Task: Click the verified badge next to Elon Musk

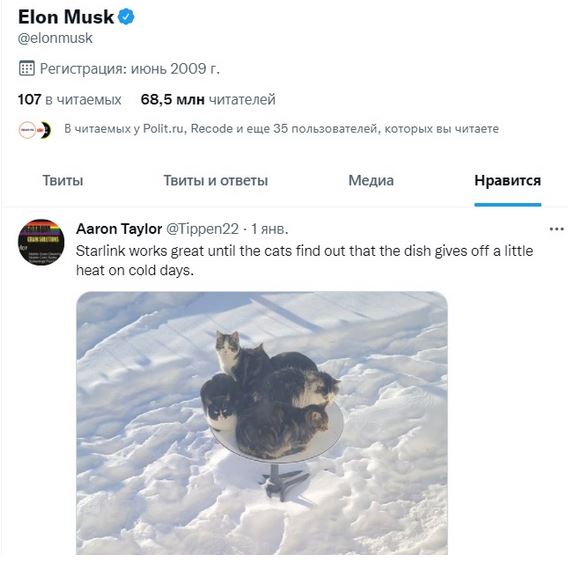Action: 126,17
